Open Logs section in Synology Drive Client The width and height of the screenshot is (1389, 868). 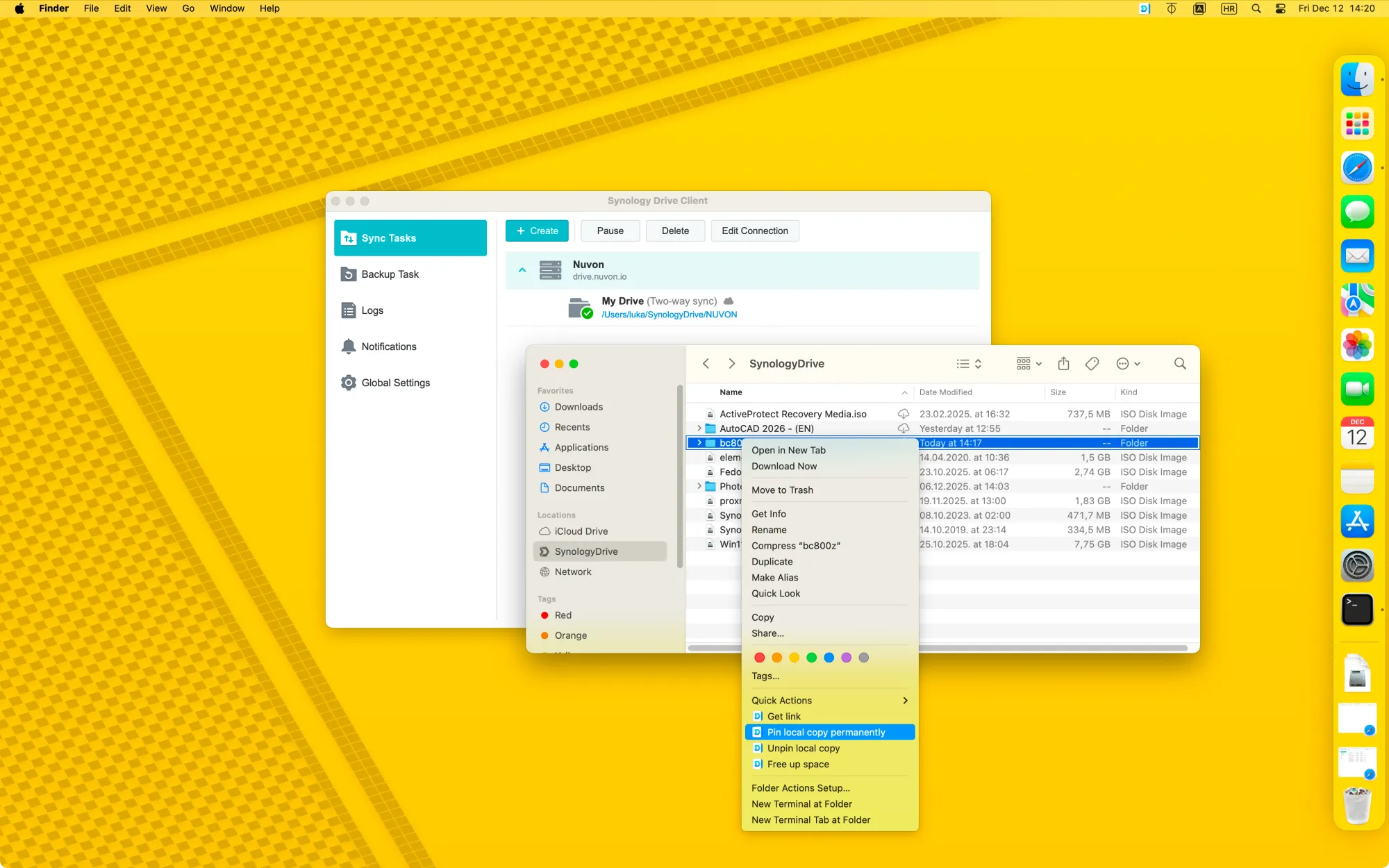tap(372, 310)
